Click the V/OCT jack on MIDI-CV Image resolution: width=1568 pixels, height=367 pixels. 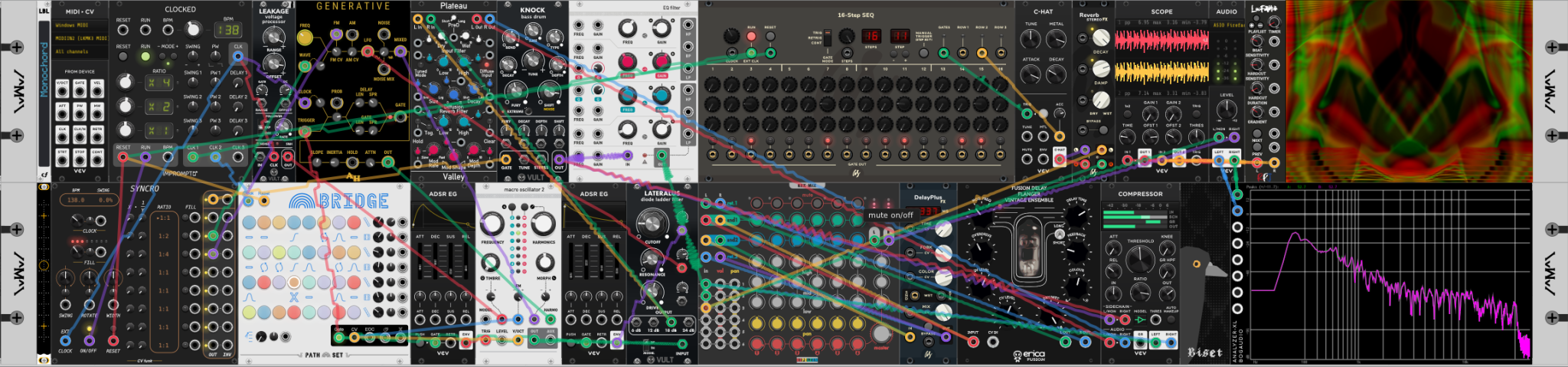pos(63,91)
